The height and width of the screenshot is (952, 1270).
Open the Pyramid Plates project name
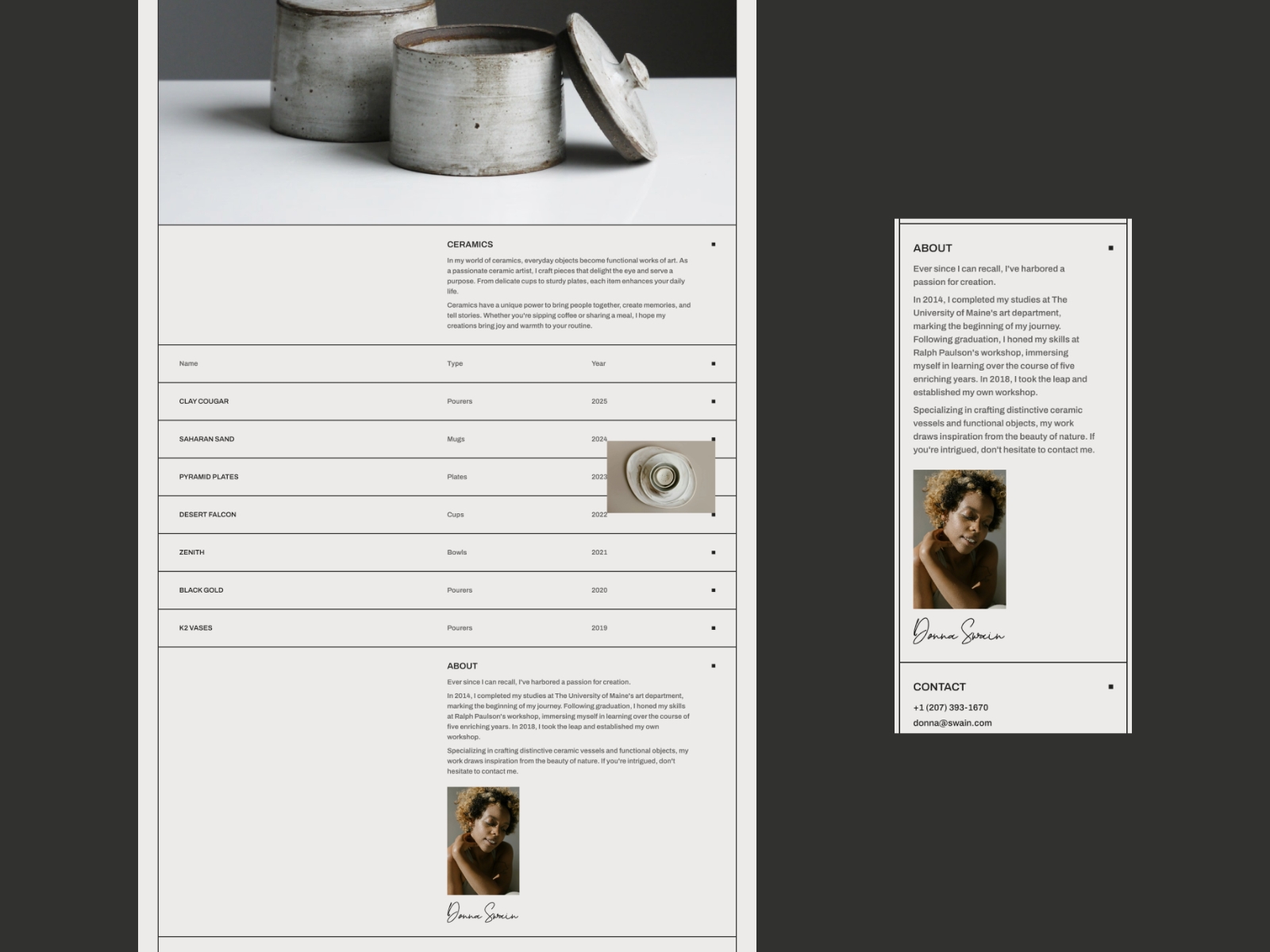(208, 477)
